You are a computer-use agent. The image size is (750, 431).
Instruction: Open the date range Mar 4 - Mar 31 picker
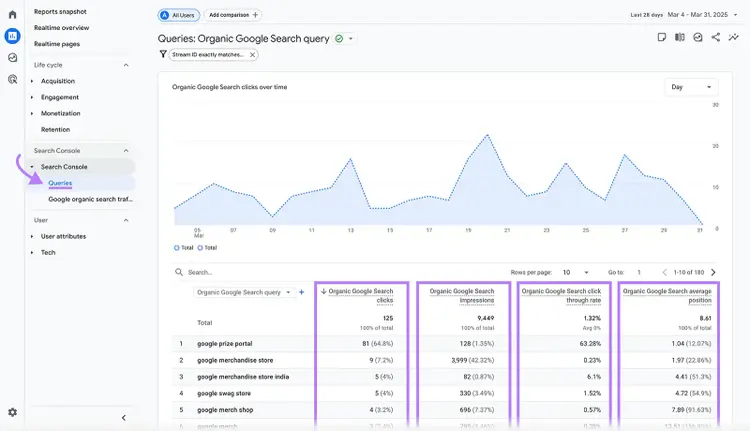[x=702, y=15]
